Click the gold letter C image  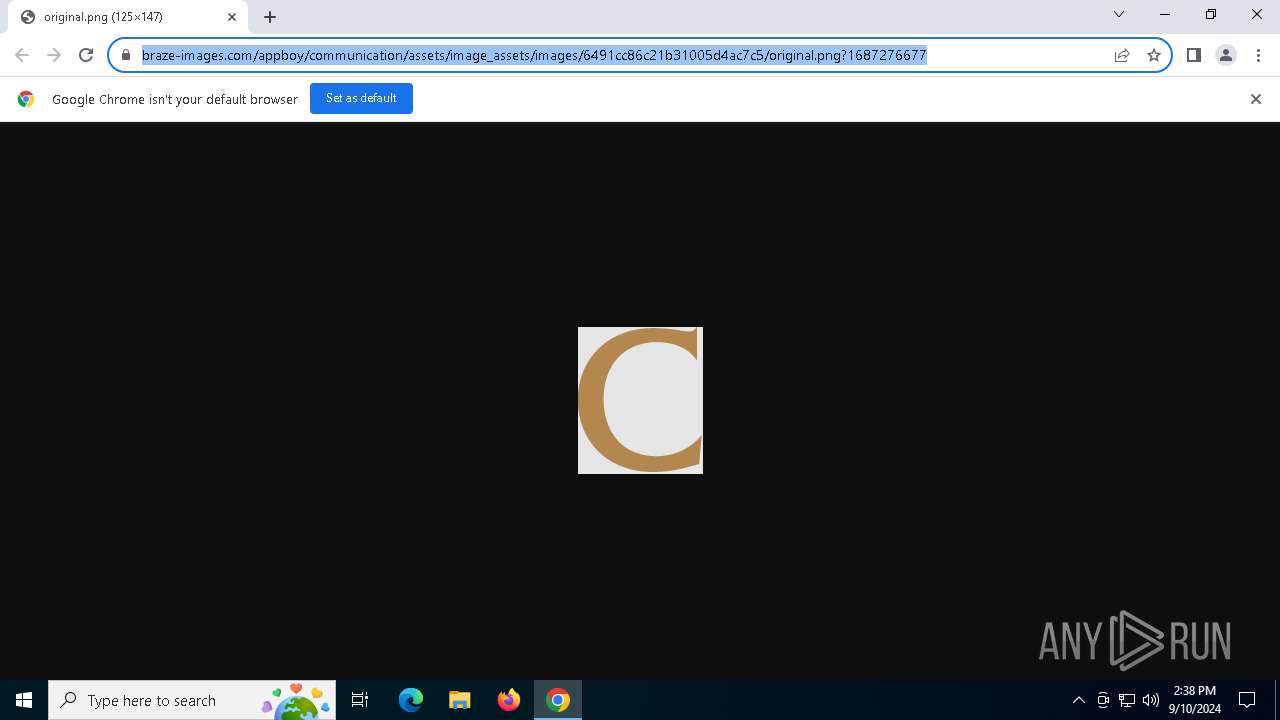[x=640, y=400]
